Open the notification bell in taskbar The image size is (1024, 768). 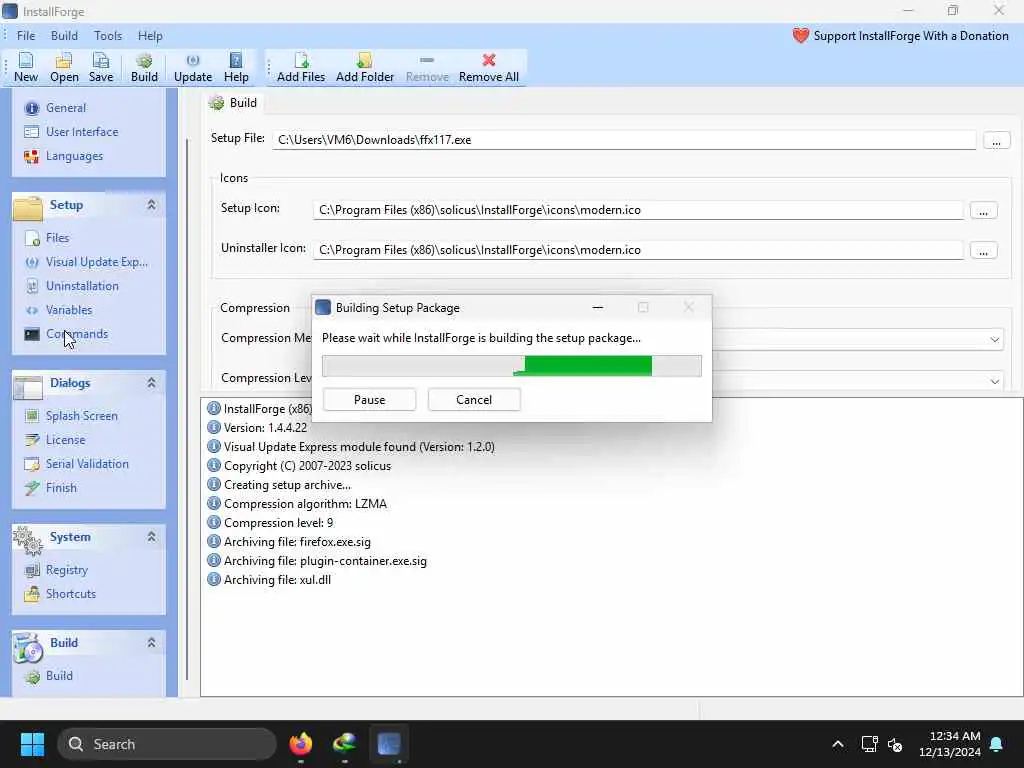click(x=997, y=744)
